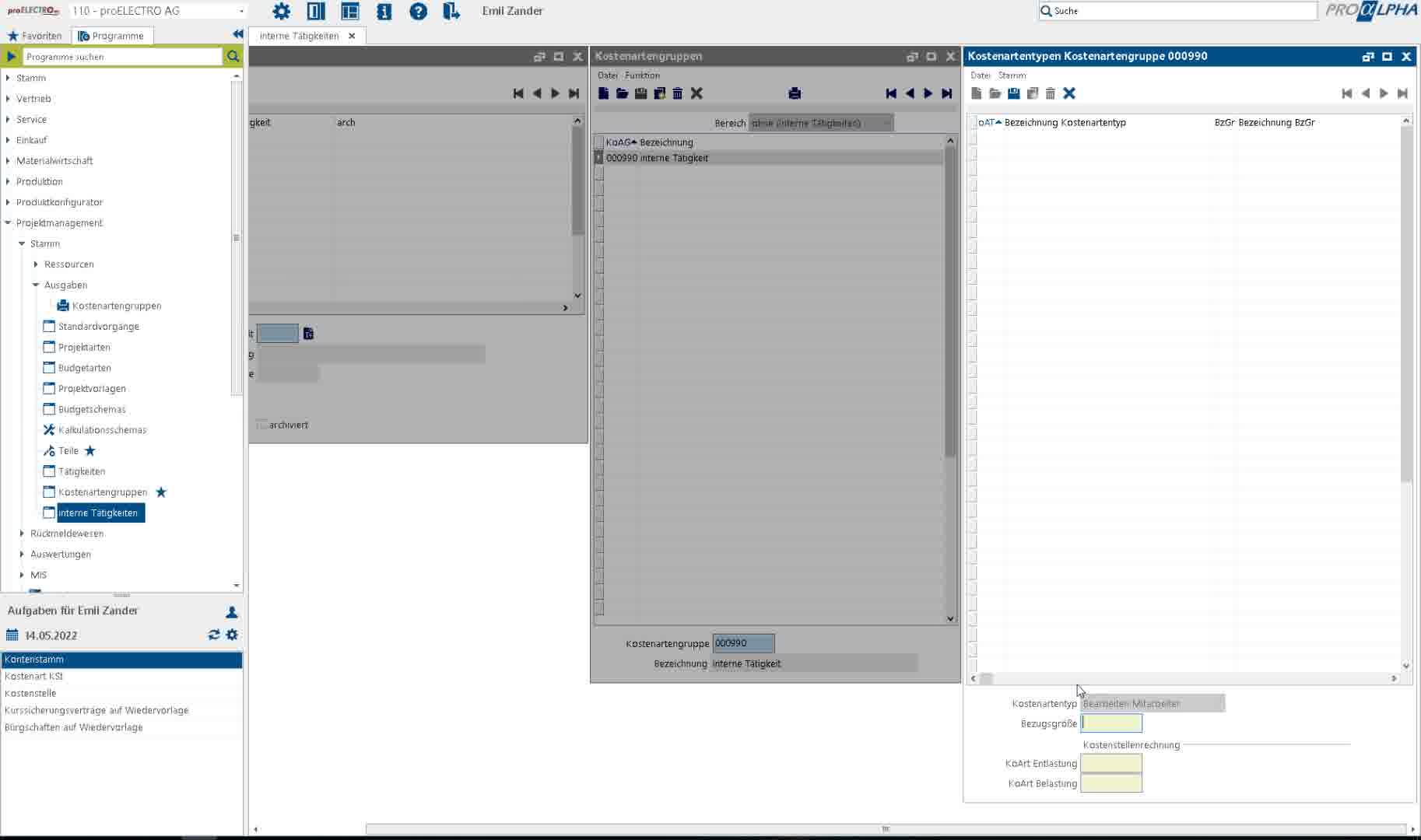This screenshot has height=840, width=1421.
Task: Open the settings gear in top toolbar
Action: coord(281,11)
